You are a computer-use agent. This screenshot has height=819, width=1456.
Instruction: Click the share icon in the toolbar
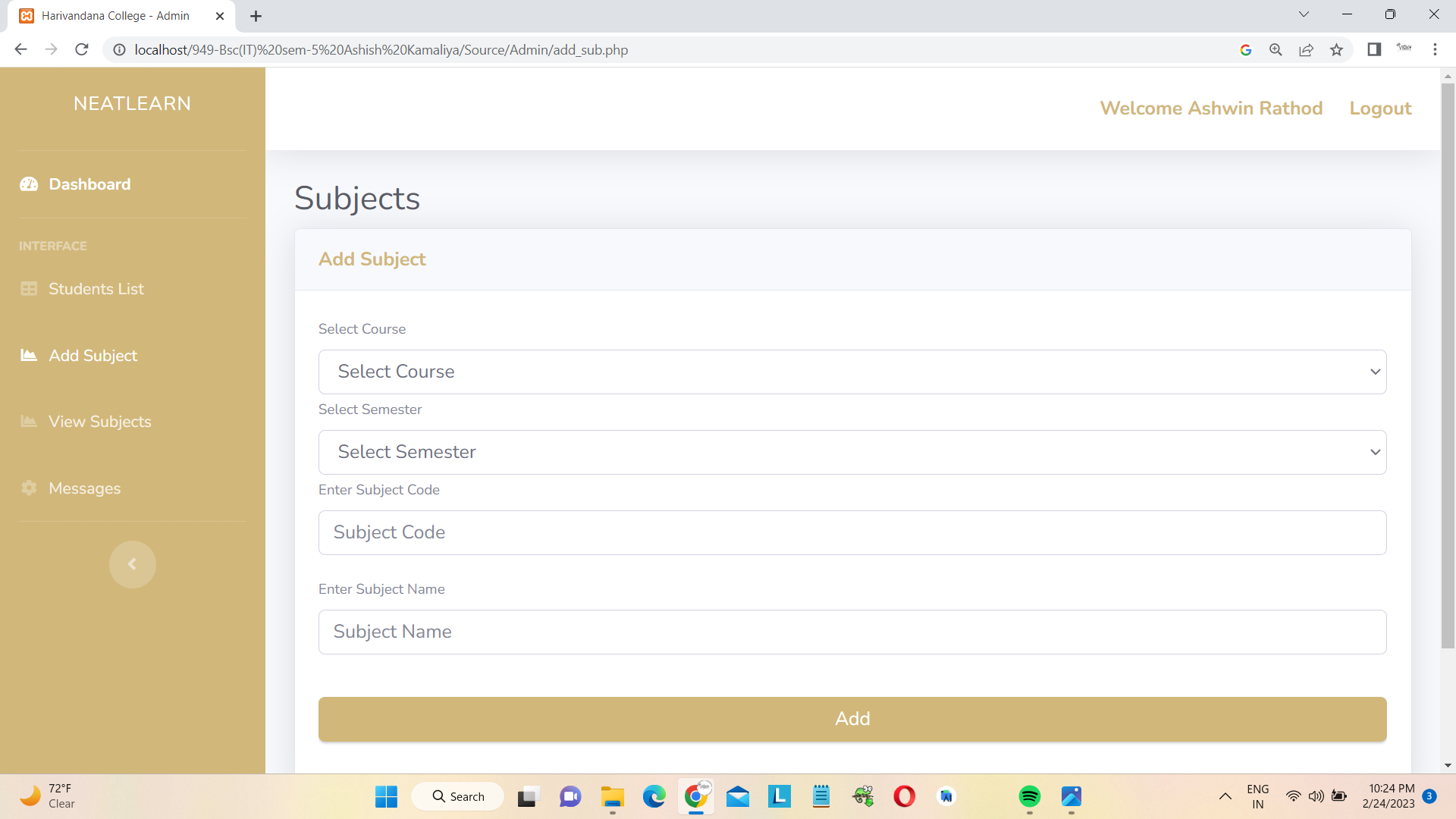click(1306, 49)
